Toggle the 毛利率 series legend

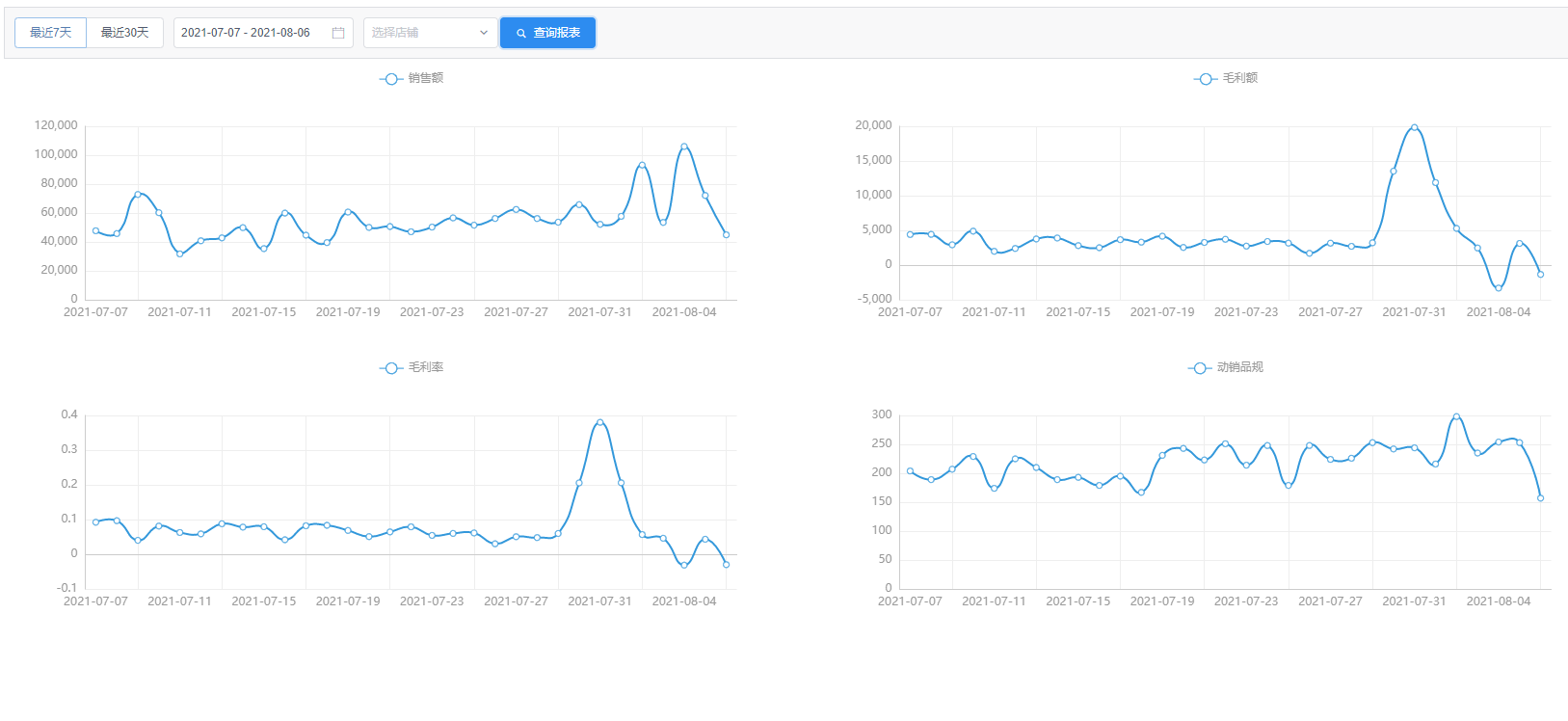coord(412,367)
